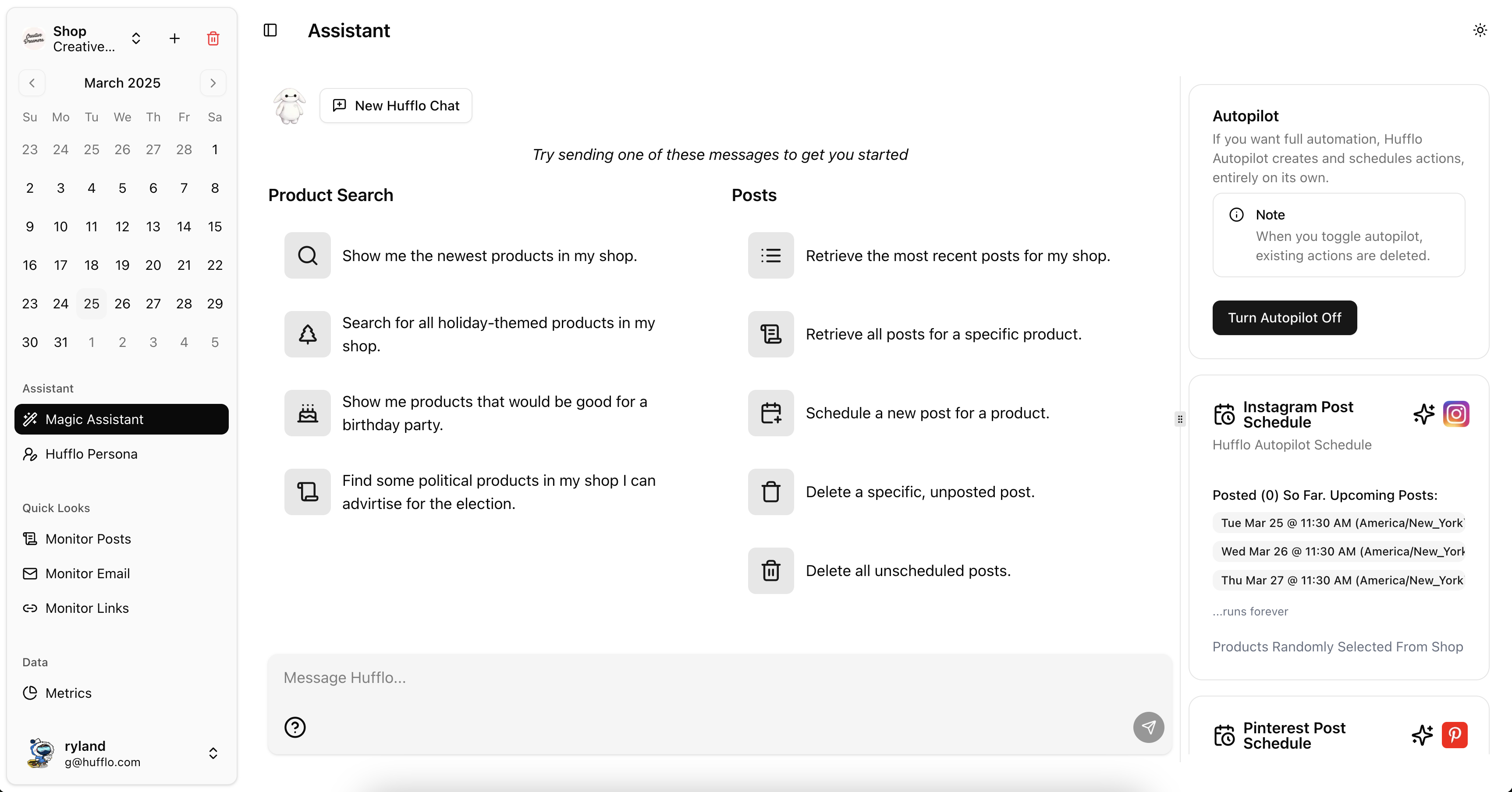Go to previous month in calendar

tap(32, 83)
